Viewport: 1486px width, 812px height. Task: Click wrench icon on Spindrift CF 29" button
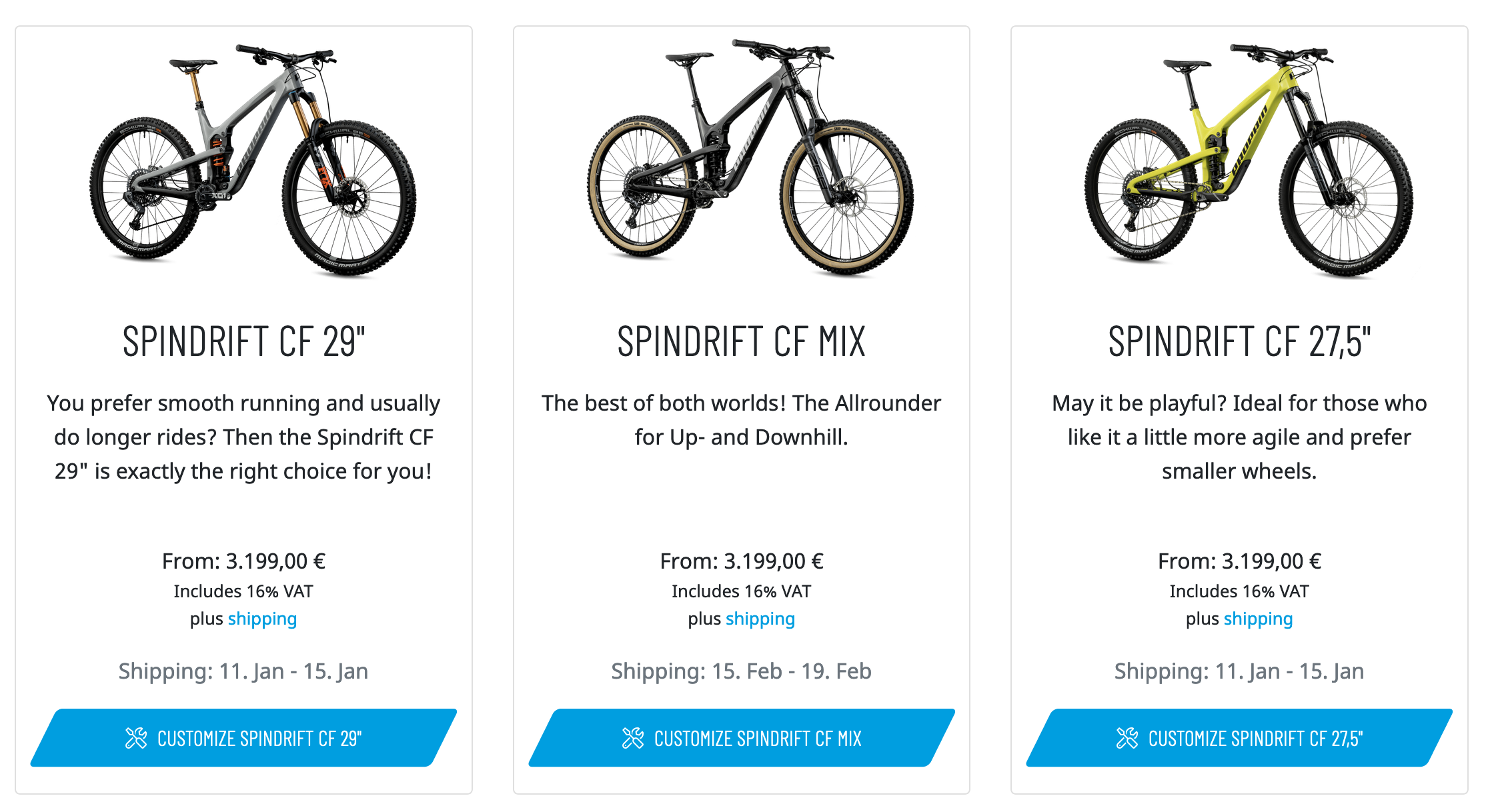(136, 738)
